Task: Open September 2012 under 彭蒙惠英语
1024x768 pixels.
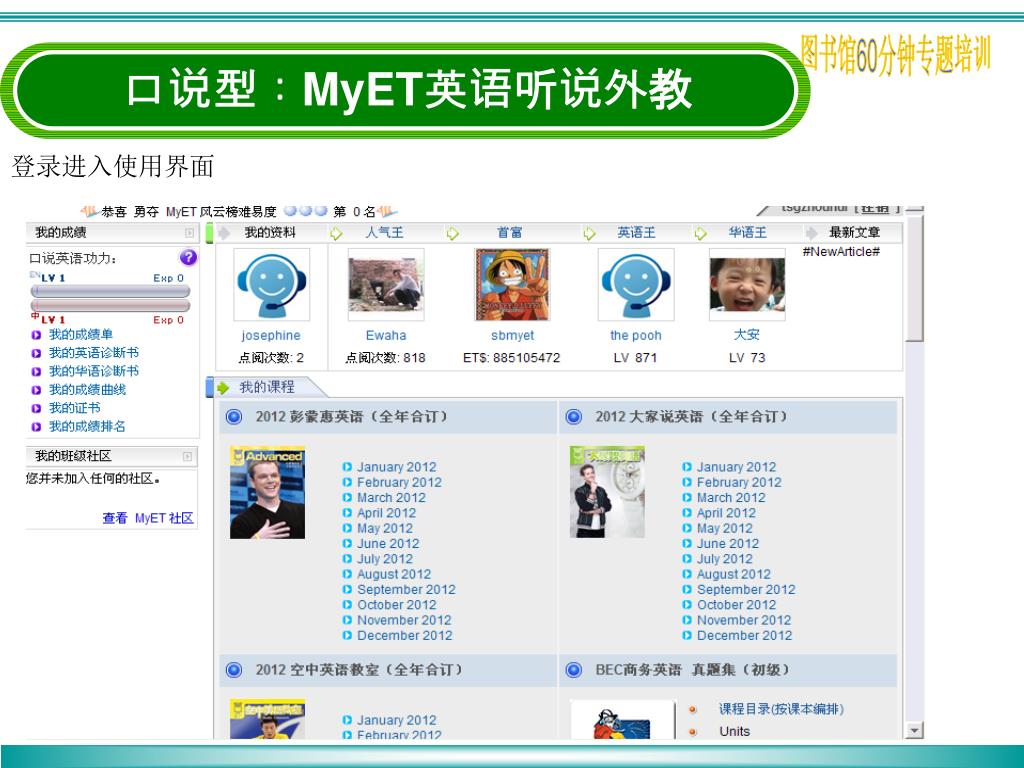Action: pyautogui.click(x=406, y=589)
